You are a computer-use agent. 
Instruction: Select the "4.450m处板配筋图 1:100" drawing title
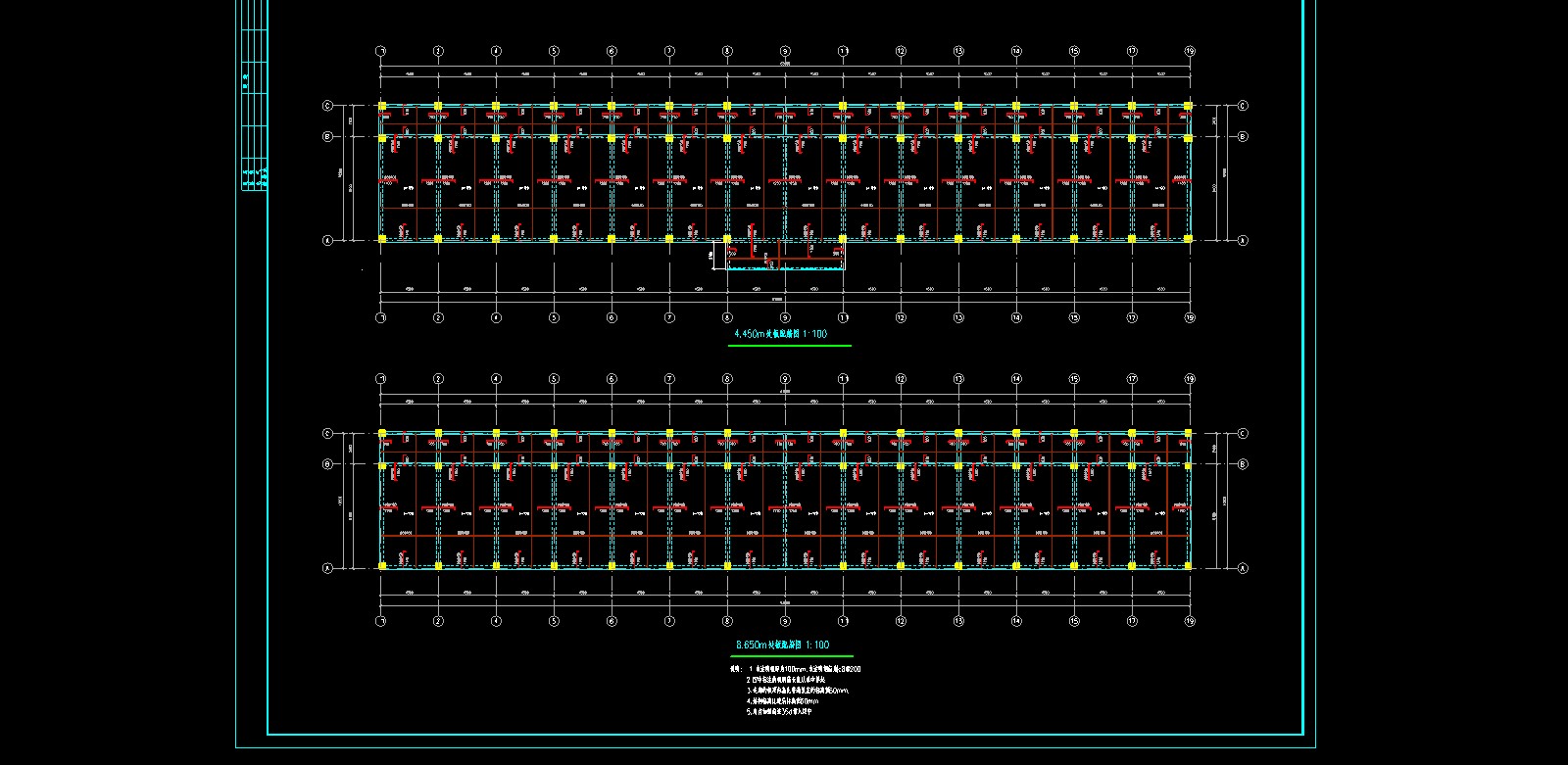click(780, 334)
